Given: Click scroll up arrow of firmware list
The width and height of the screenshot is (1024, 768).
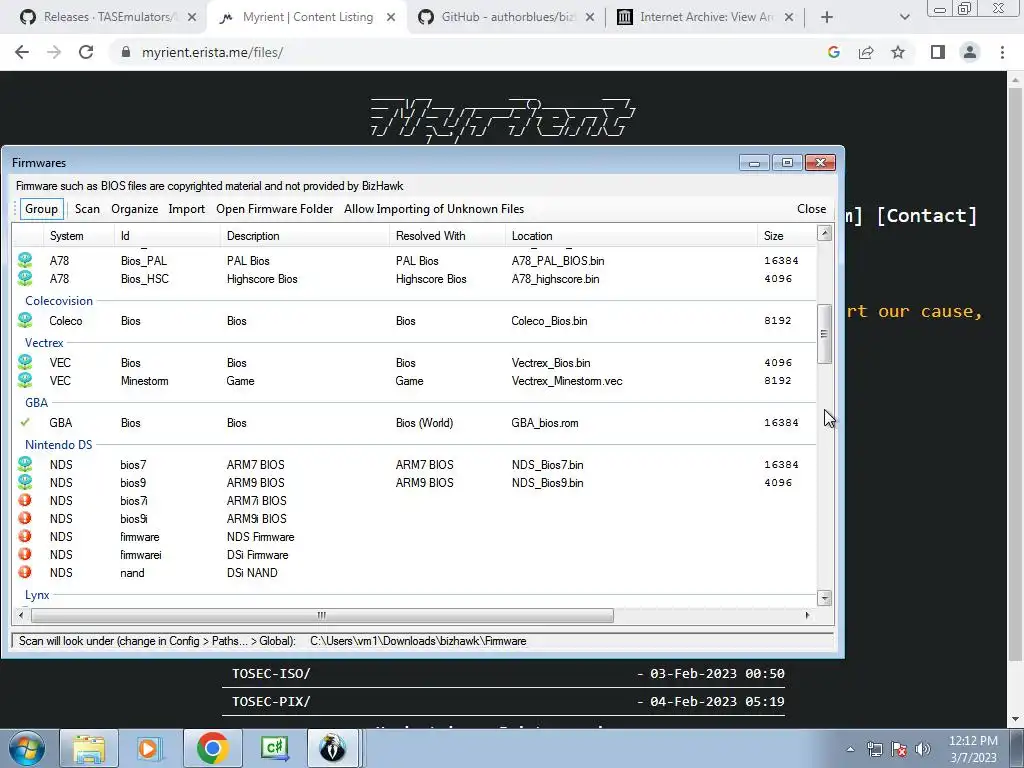Looking at the screenshot, I should (824, 233).
